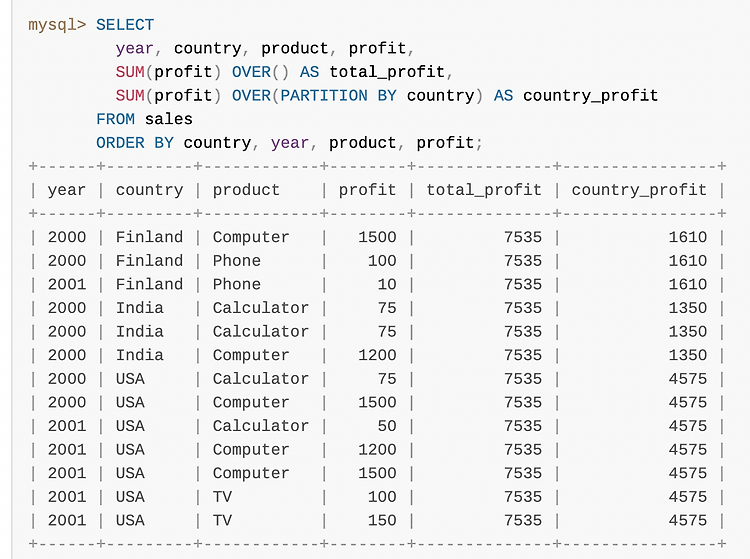Click the profit value 150 in last row
The image size is (750, 559).
click(382, 520)
